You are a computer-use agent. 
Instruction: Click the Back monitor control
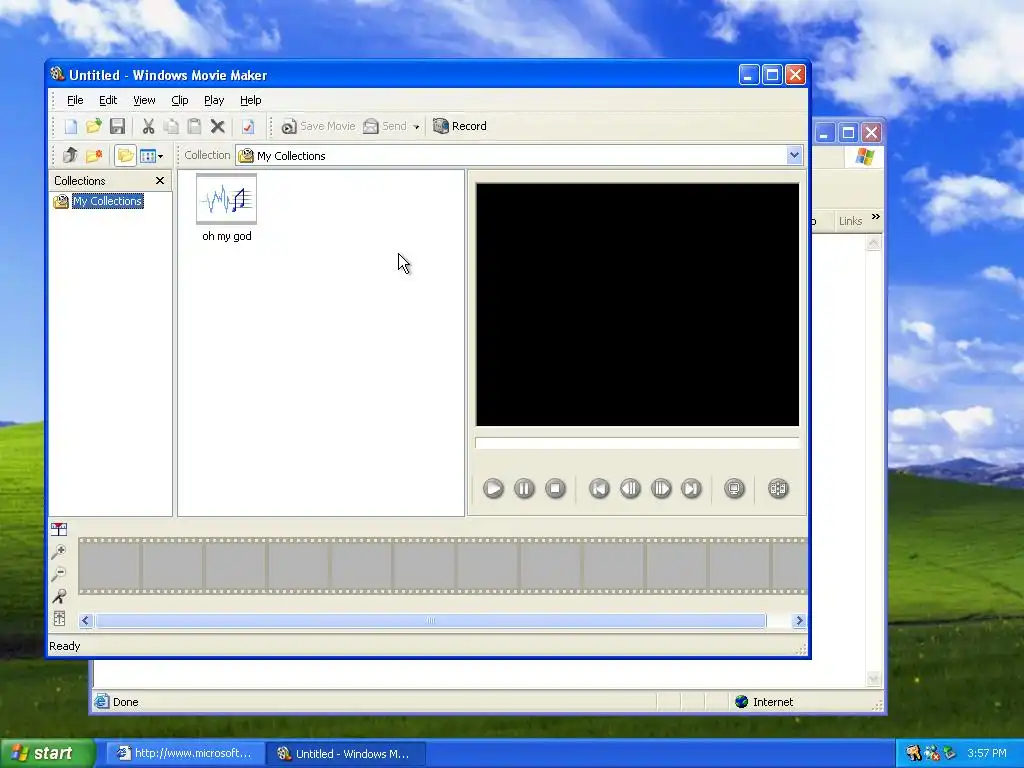599,488
